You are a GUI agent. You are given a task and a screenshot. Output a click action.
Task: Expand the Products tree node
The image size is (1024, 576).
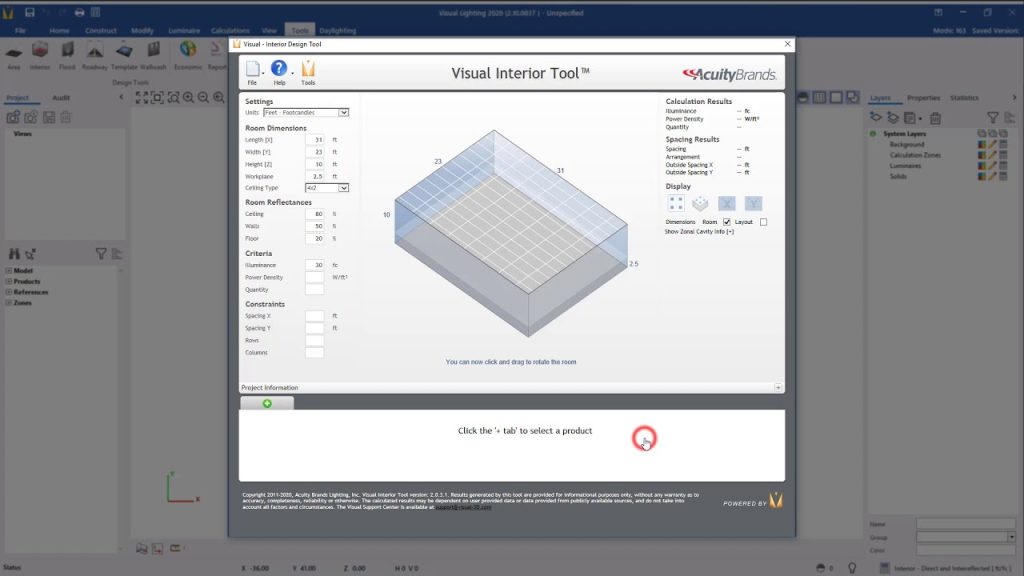pos(8,281)
